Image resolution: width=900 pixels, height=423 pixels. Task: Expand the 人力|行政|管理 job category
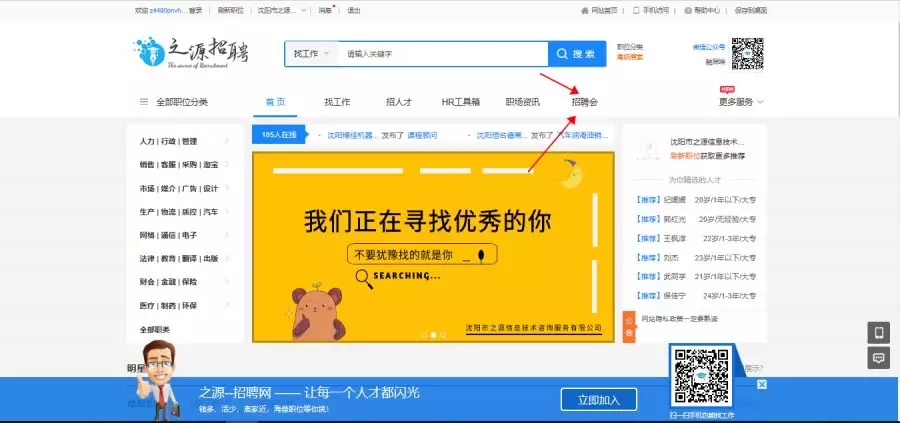184,141
